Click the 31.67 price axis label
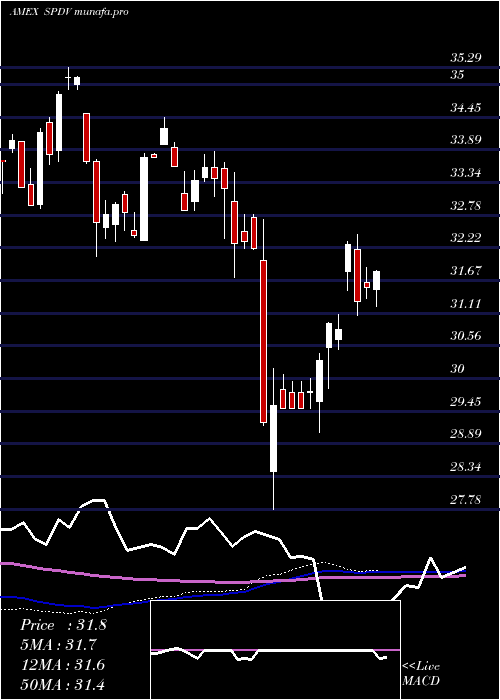 coord(466,271)
